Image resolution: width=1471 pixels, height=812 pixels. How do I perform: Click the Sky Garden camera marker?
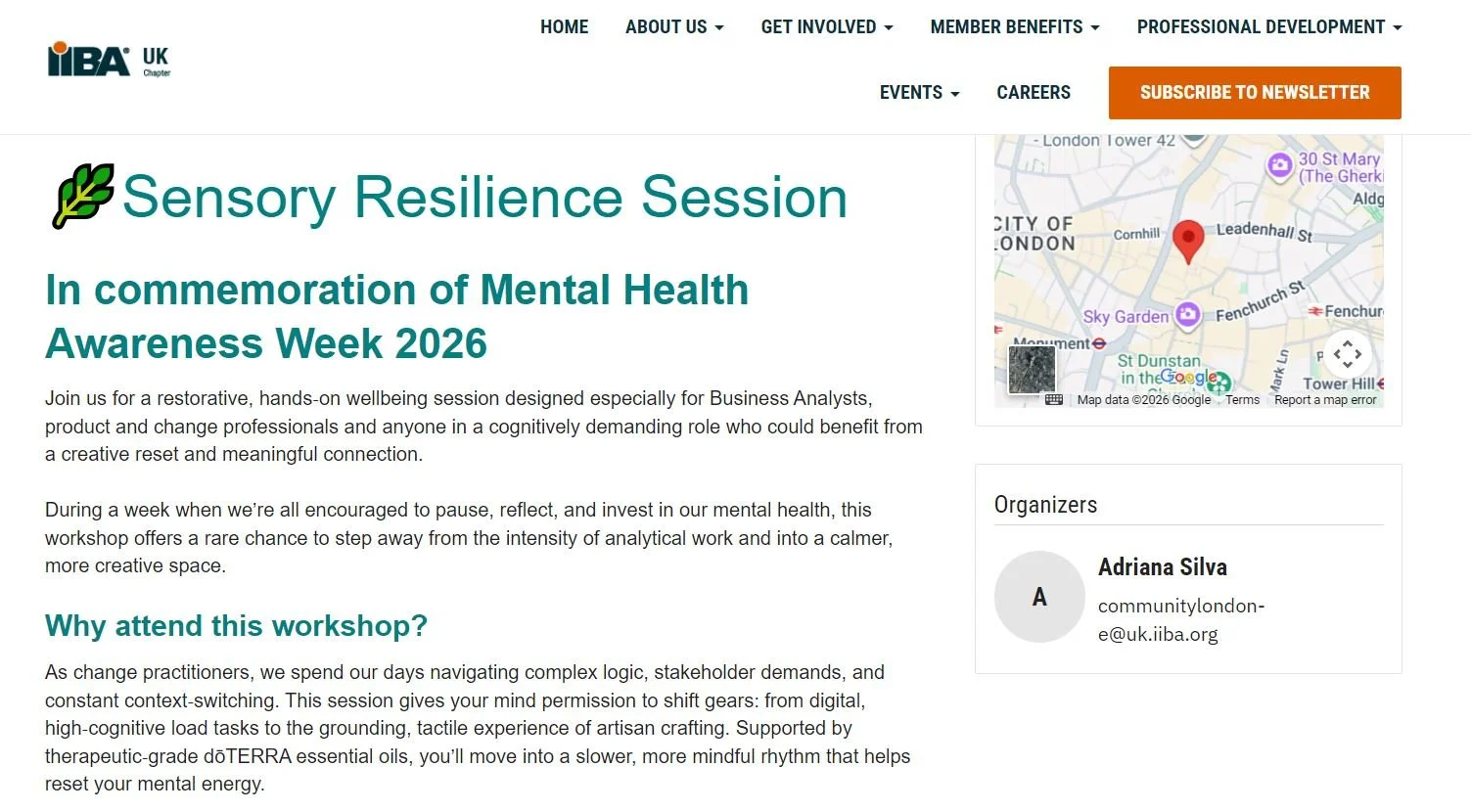pos(1188,315)
